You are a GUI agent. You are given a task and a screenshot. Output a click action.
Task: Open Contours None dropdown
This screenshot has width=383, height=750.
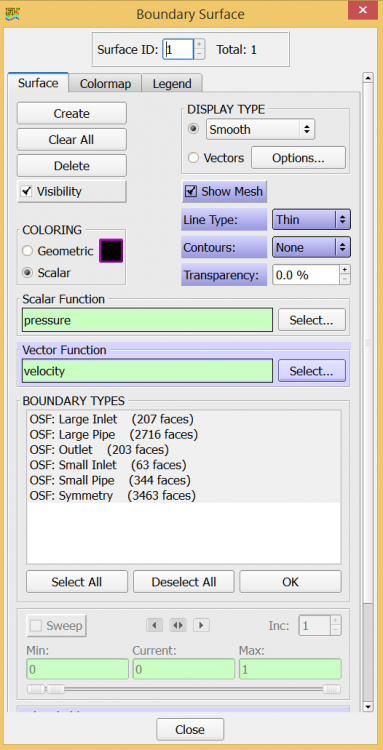coord(311,247)
